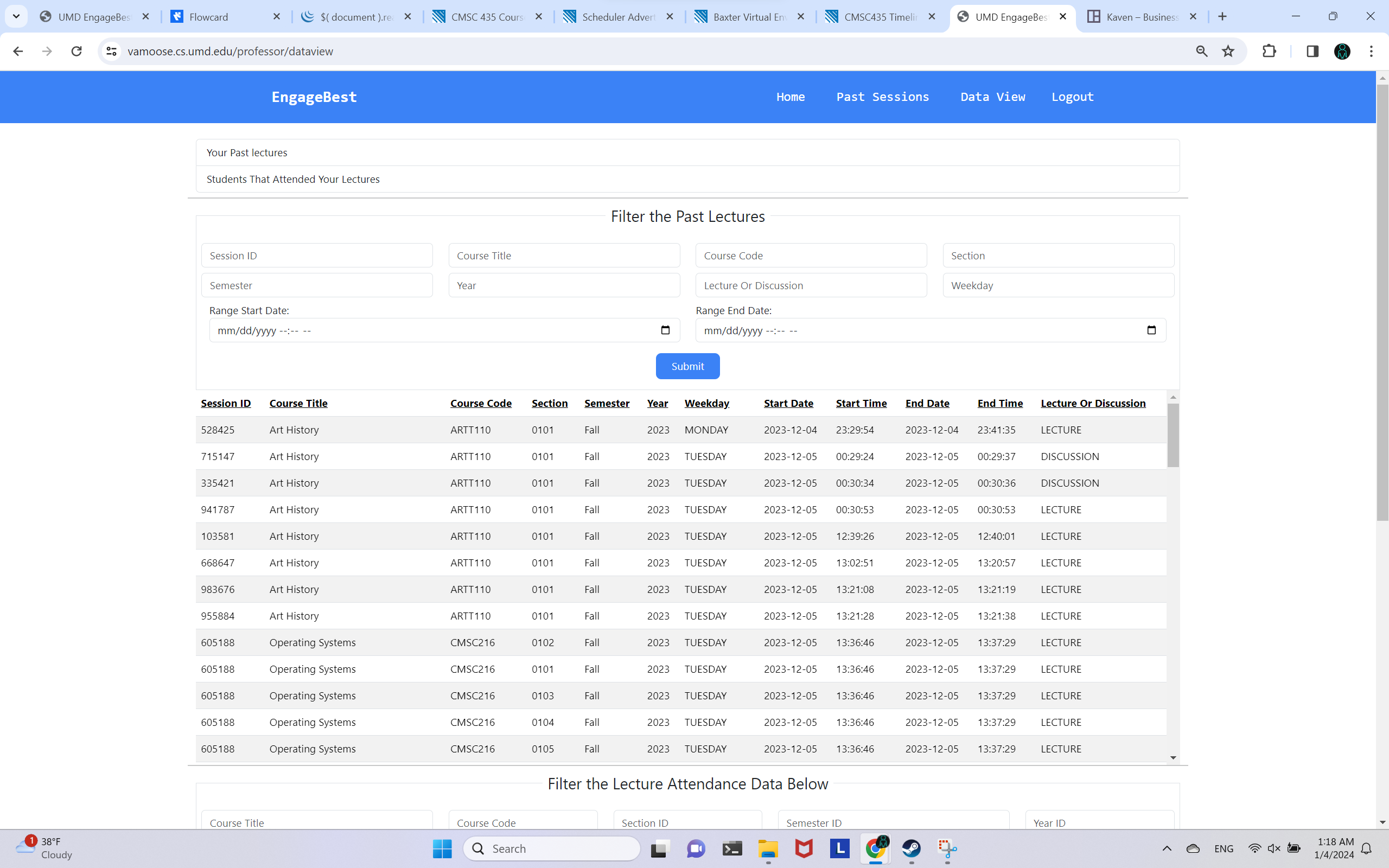1389x868 pixels.
Task: Click the Course Code filter field
Action: pyautogui.click(x=811, y=256)
